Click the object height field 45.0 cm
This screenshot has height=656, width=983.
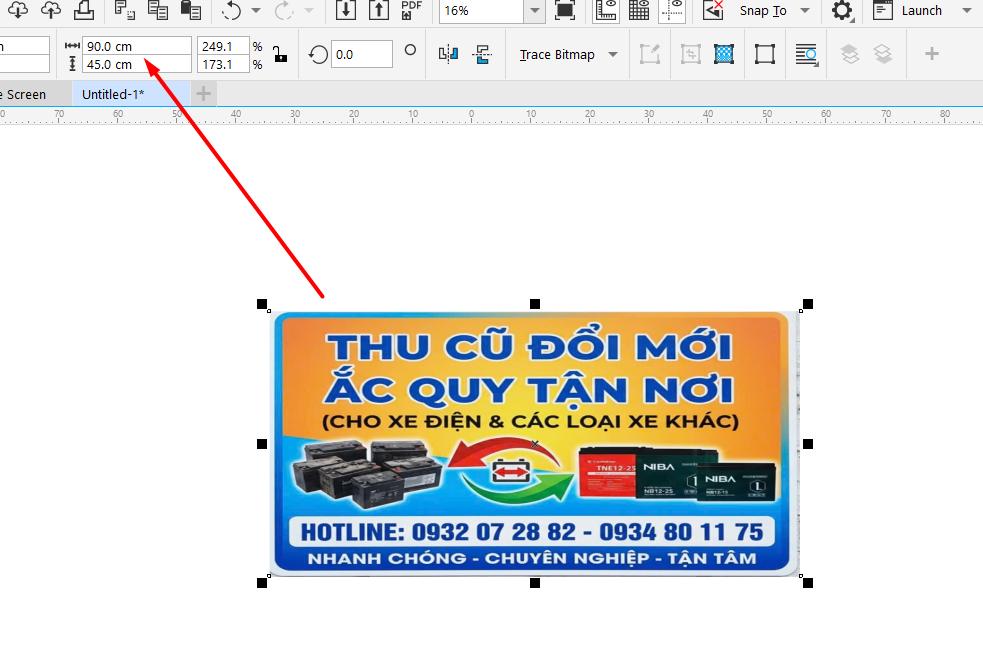click(137, 64)
